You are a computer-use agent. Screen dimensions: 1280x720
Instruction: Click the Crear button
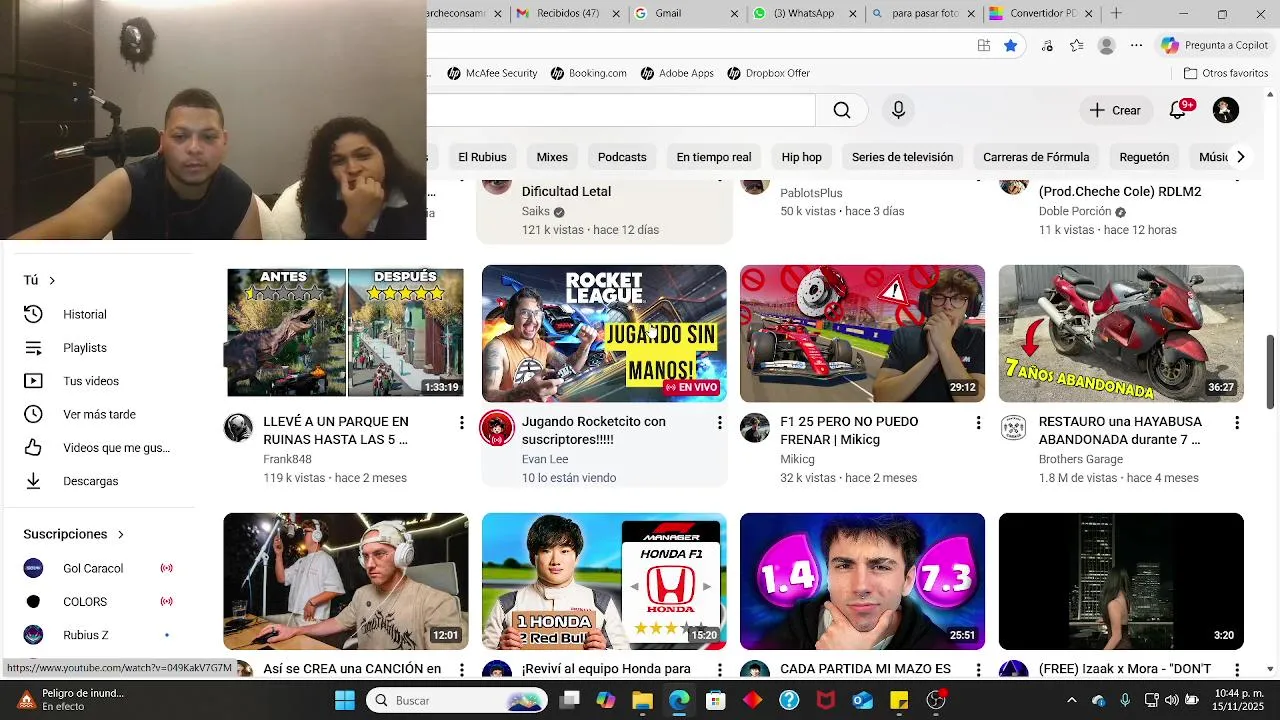point(1115,110)
